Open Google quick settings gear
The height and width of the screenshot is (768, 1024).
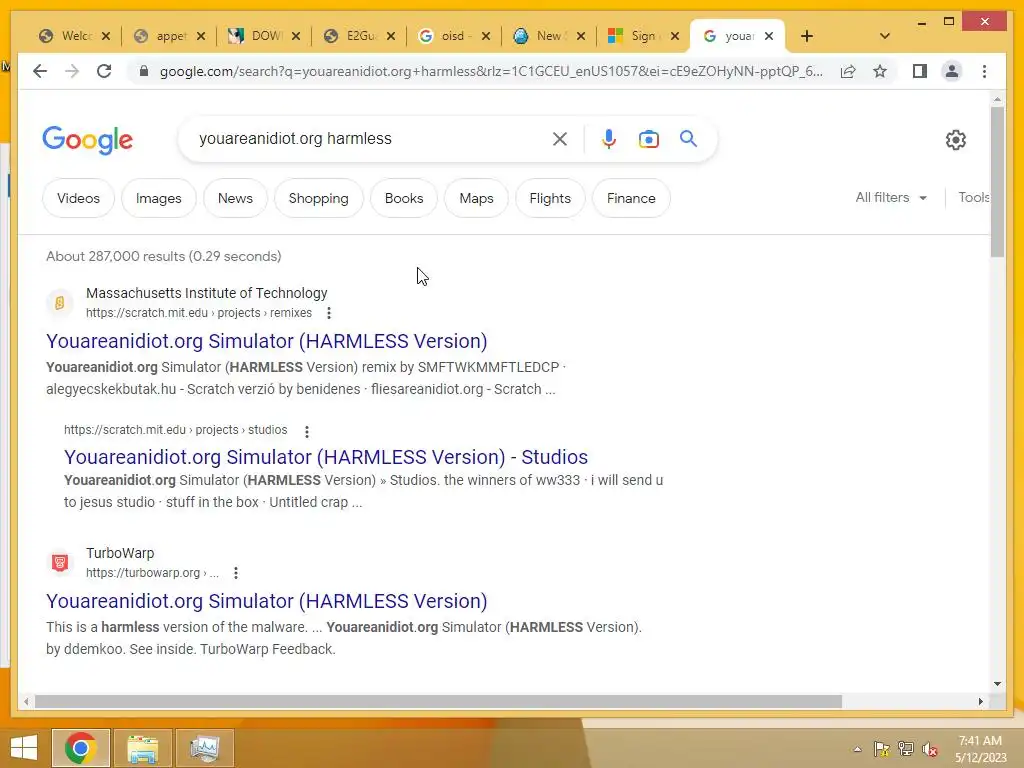tap(955, 139)
